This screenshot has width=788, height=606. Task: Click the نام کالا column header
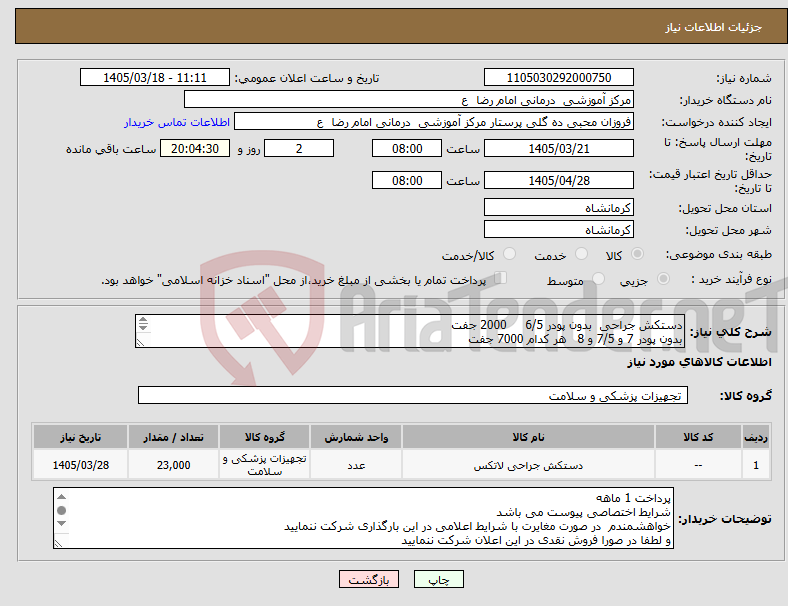click(x=528, y=437)
